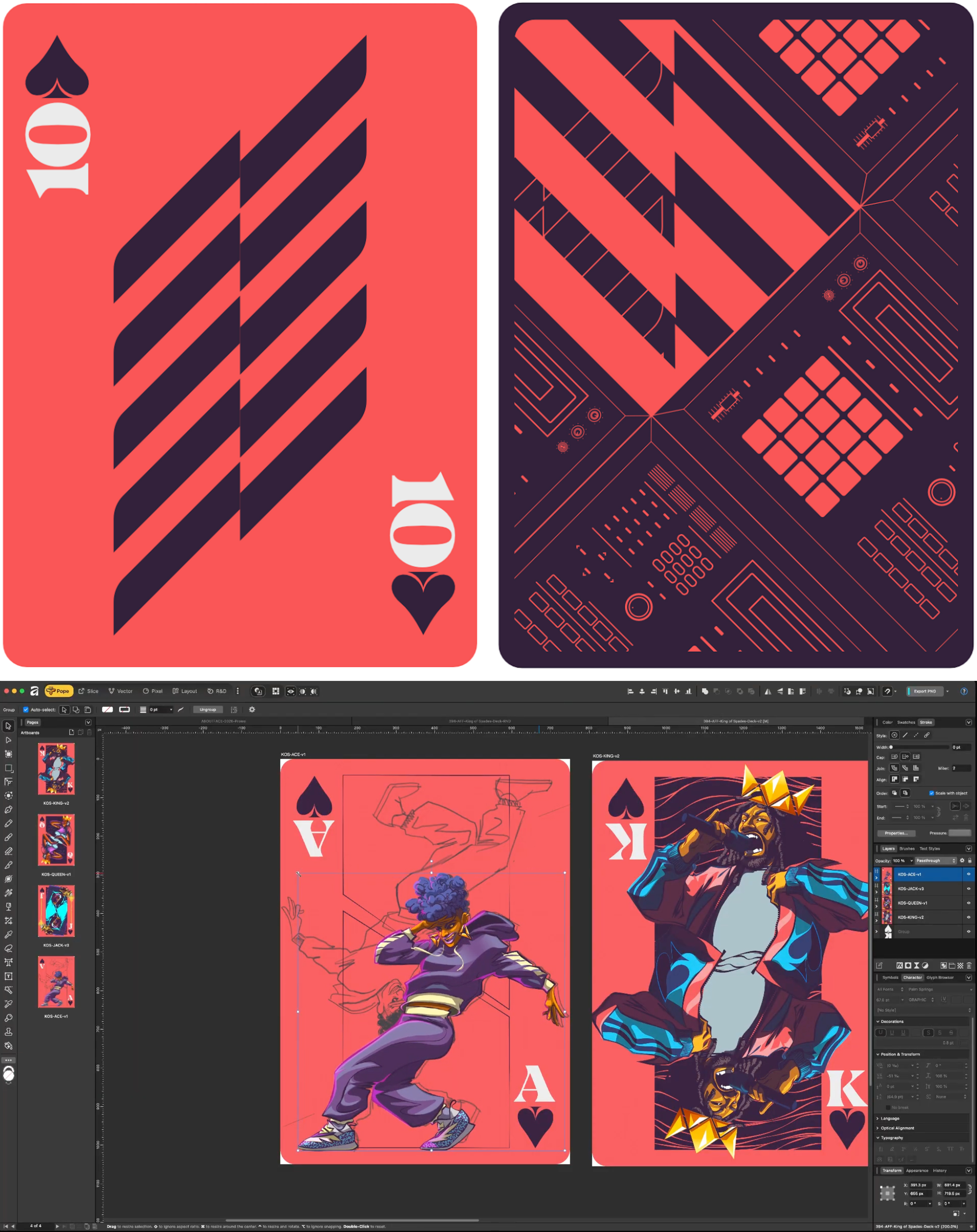Toggle the Scale with object checkbox
This screenshot has width=977, height=1232.
(x=932, y=793)
